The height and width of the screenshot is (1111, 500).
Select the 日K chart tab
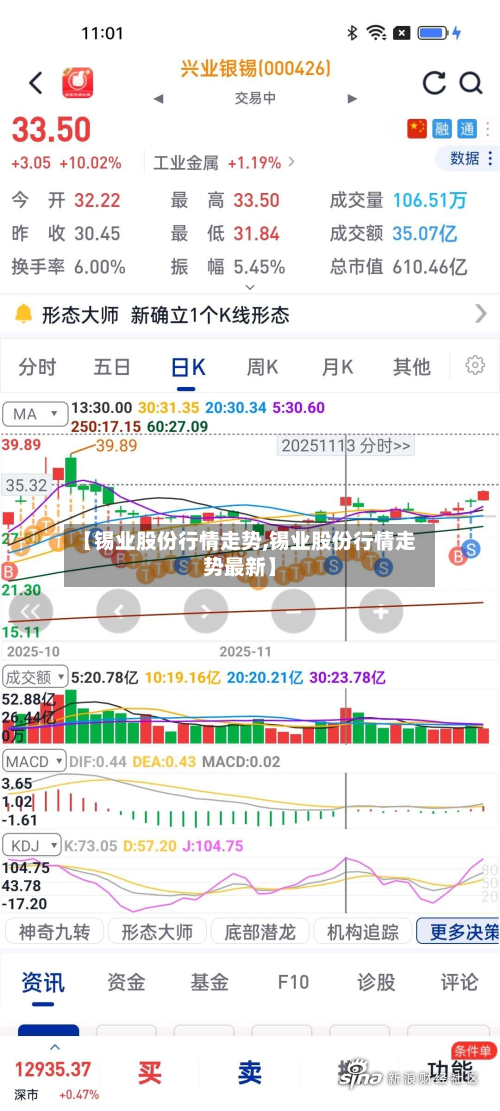click(x=188, y=367)
